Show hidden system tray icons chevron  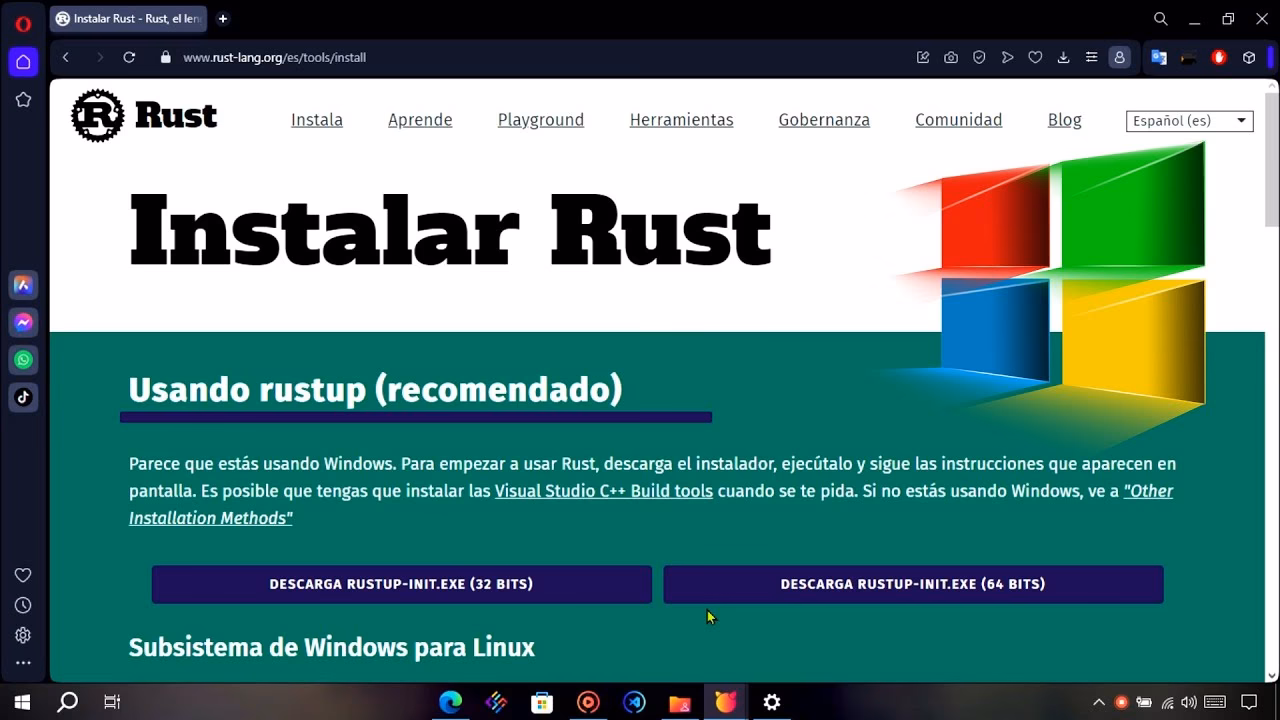click(1098, 702)
